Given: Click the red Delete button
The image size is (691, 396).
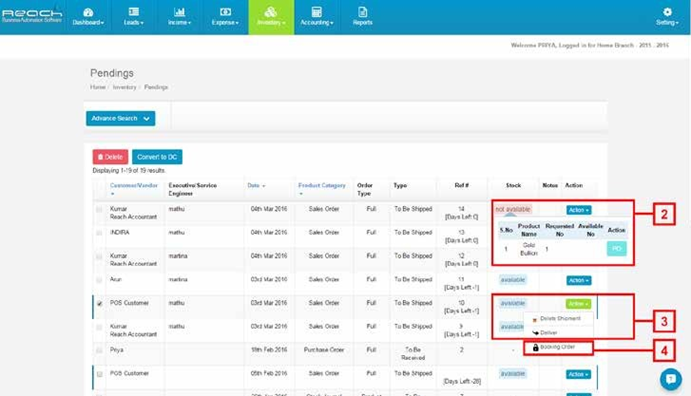Looking at the screenshot, I should click(110, 157).
